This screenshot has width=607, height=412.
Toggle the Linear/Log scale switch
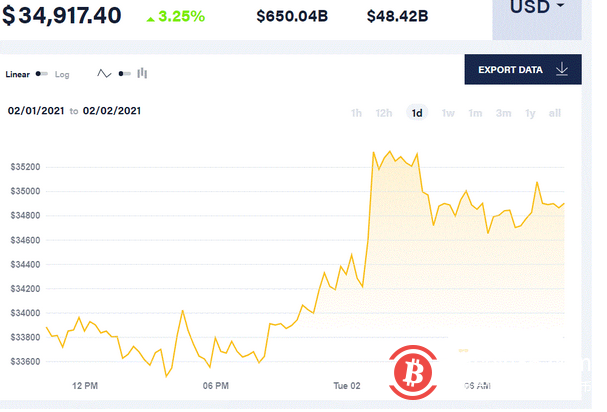click(x=42, y=74)
